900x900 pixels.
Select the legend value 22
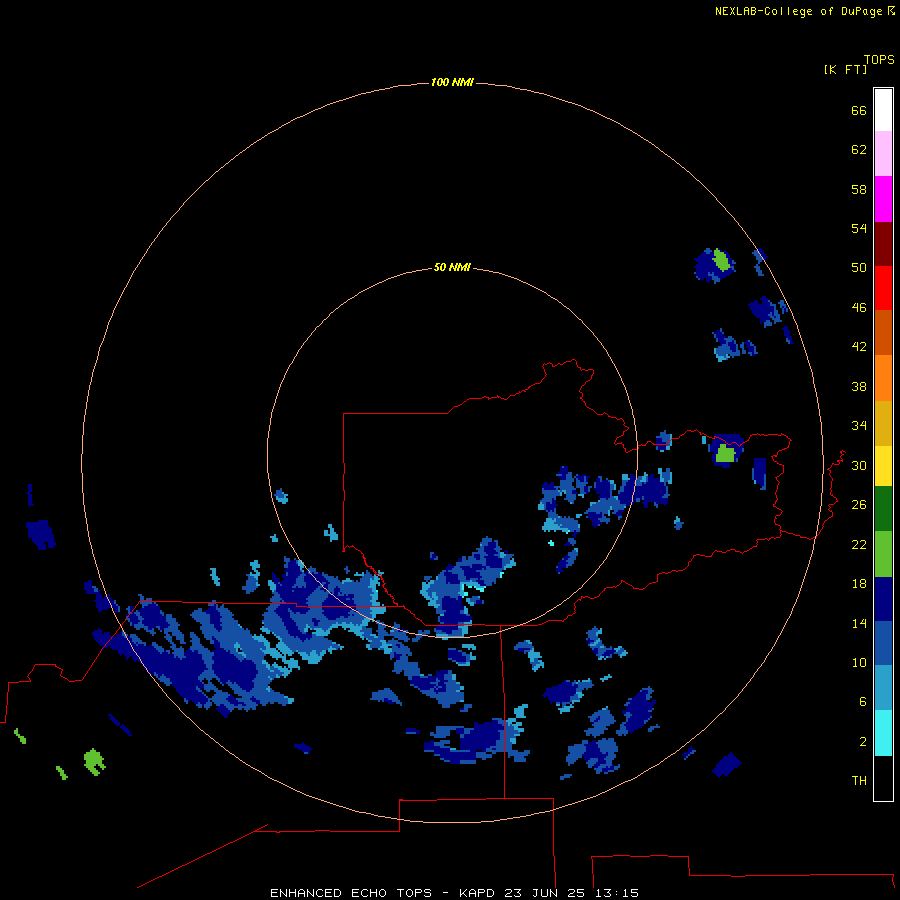tap(859, 544)
